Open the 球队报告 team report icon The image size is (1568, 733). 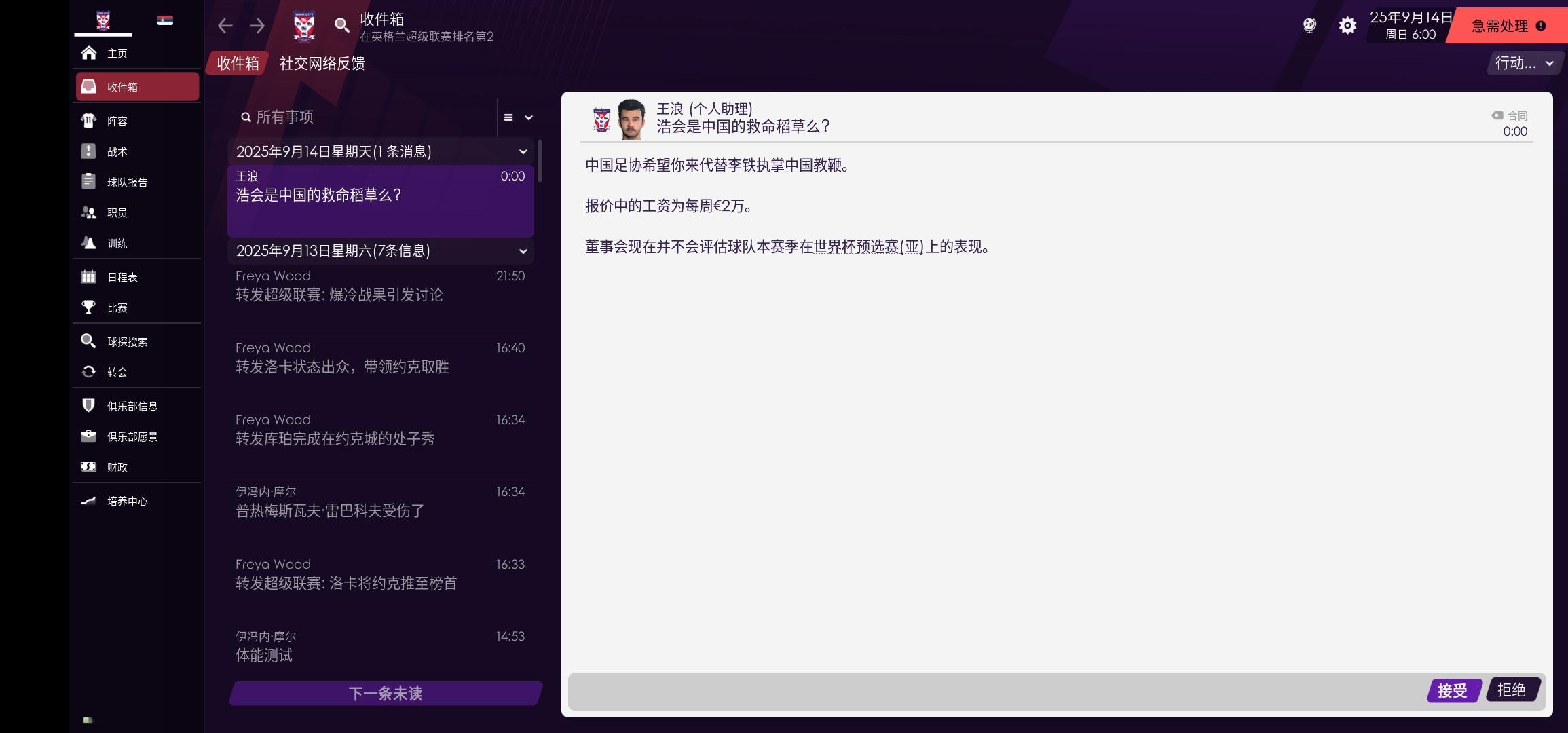tap(89, 182)
